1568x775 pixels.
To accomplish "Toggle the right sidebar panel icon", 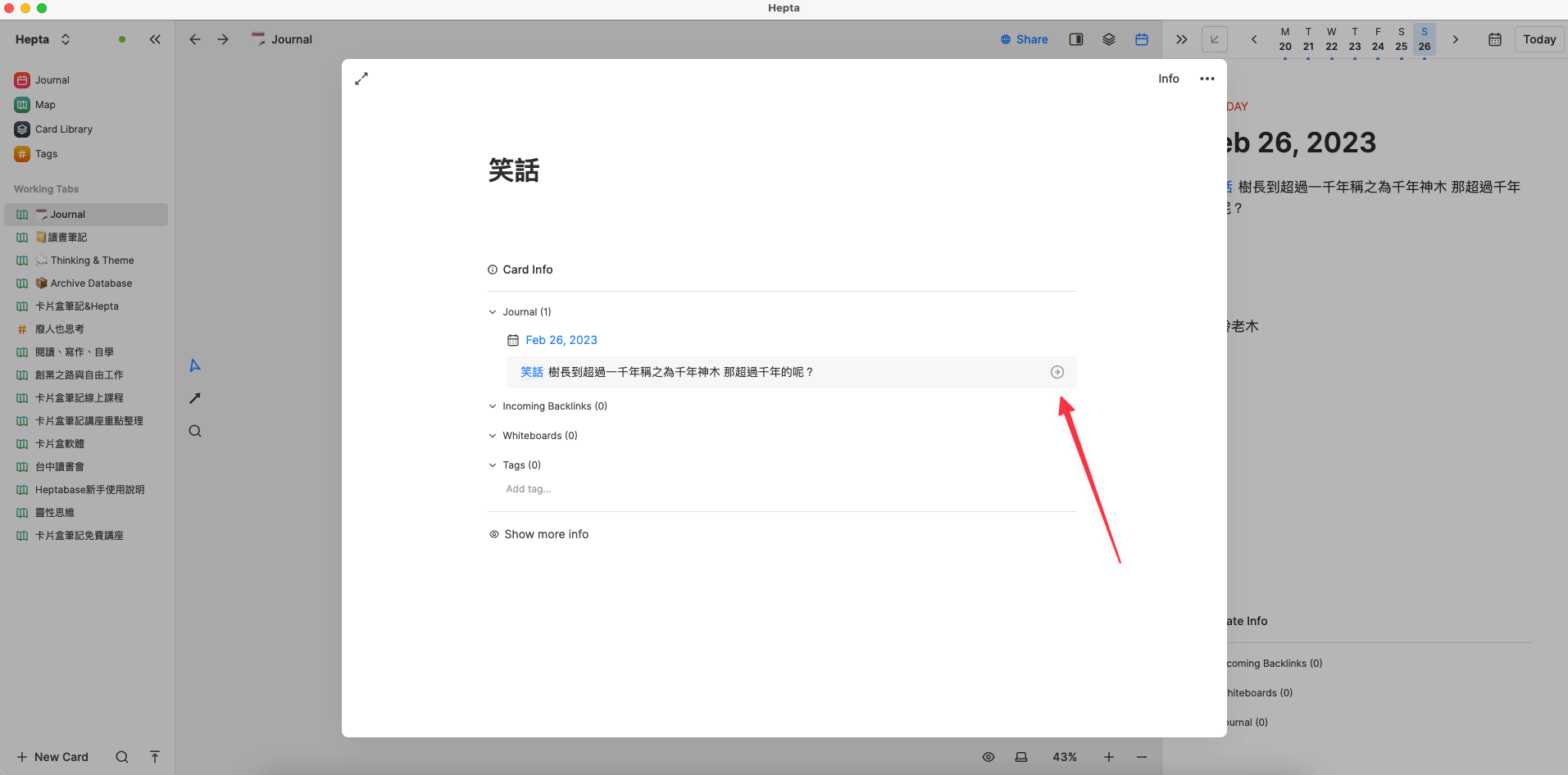I will point(1075,39).
